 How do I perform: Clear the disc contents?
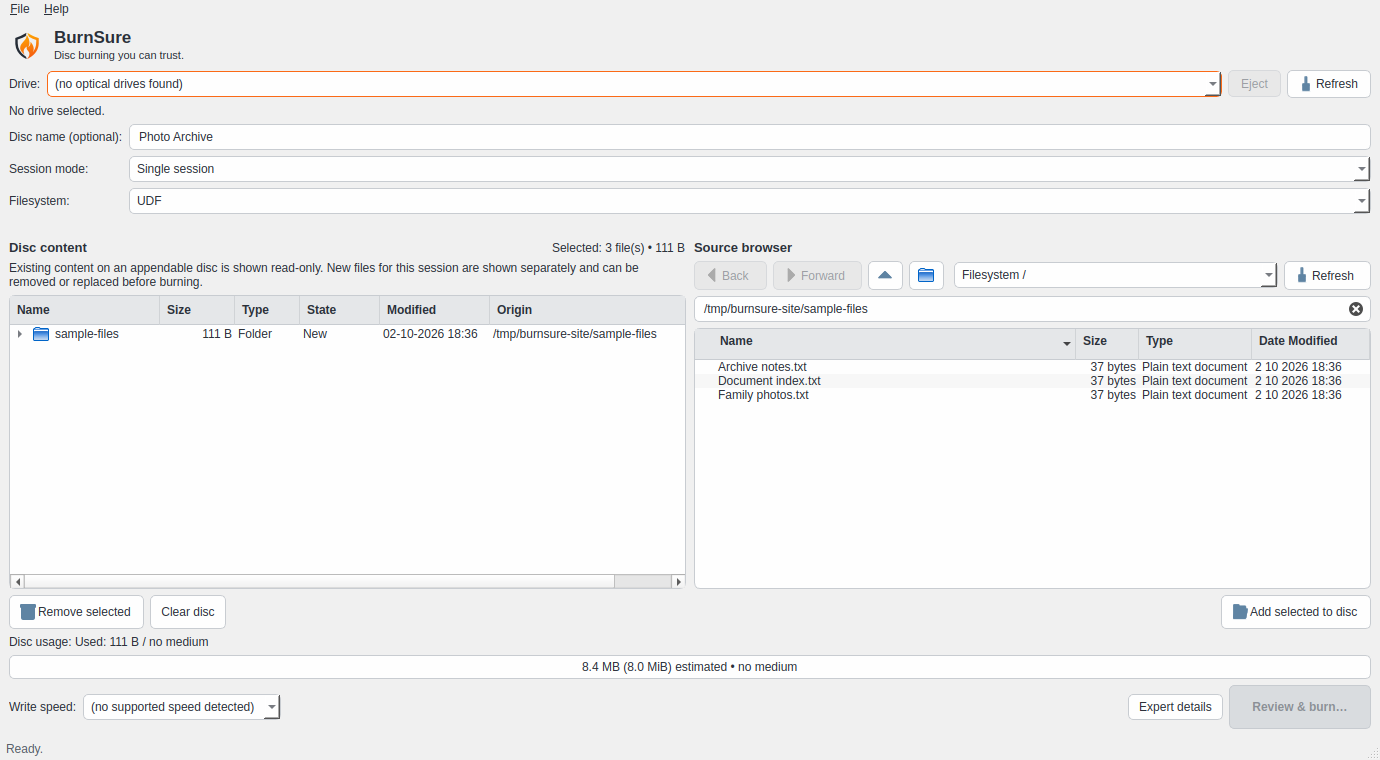(188, 612)
